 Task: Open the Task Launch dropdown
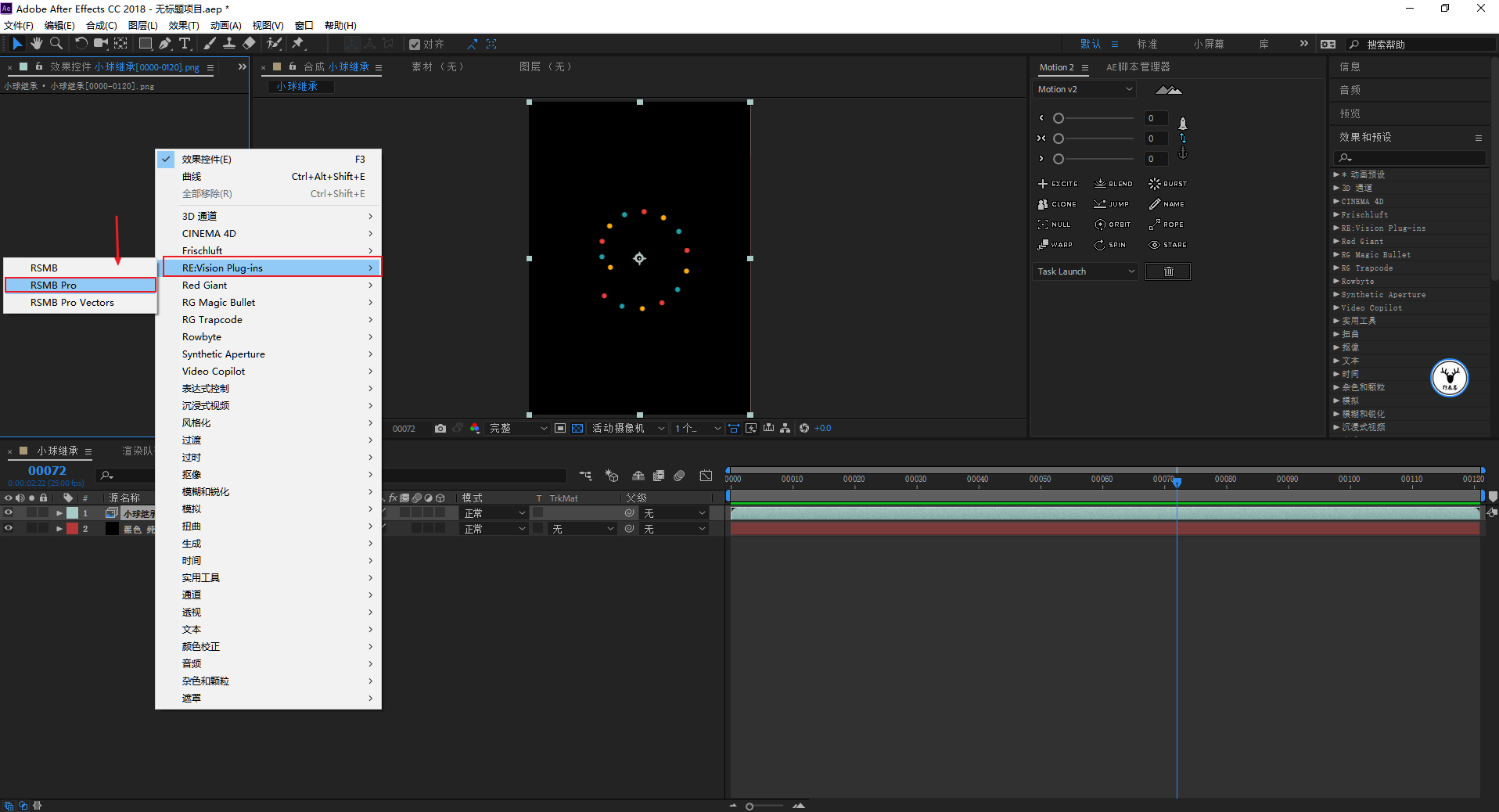click(1085, 271)
